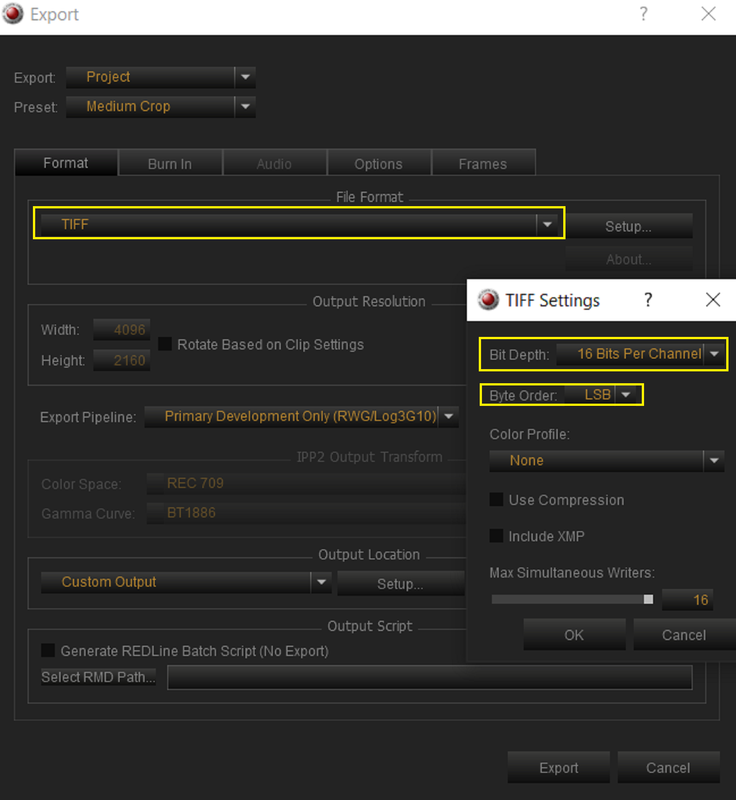
Task: Open the Color Profile dropdown showing None
Action: point(606,461)
